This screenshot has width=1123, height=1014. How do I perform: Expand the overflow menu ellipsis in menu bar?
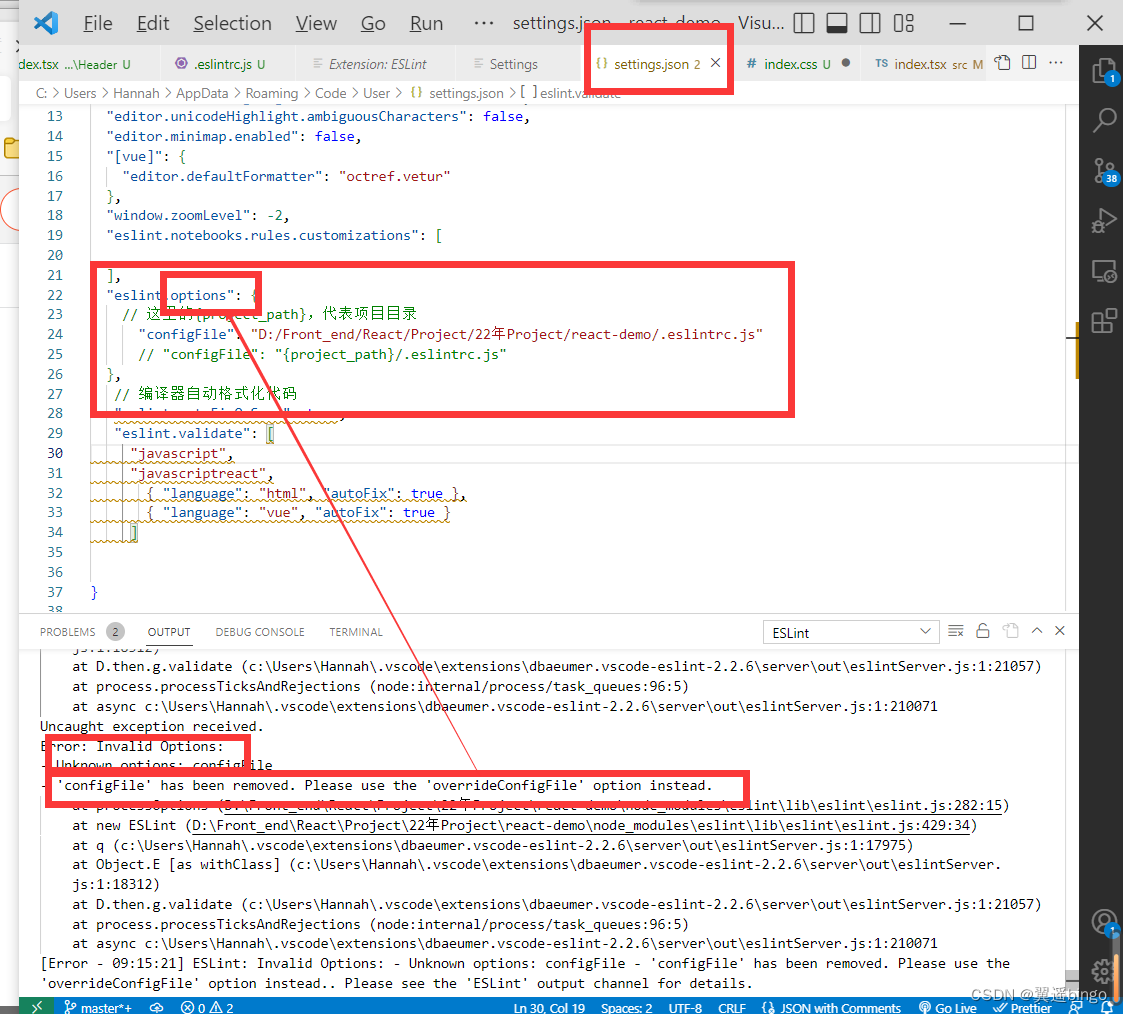click(x=483, y=24)
